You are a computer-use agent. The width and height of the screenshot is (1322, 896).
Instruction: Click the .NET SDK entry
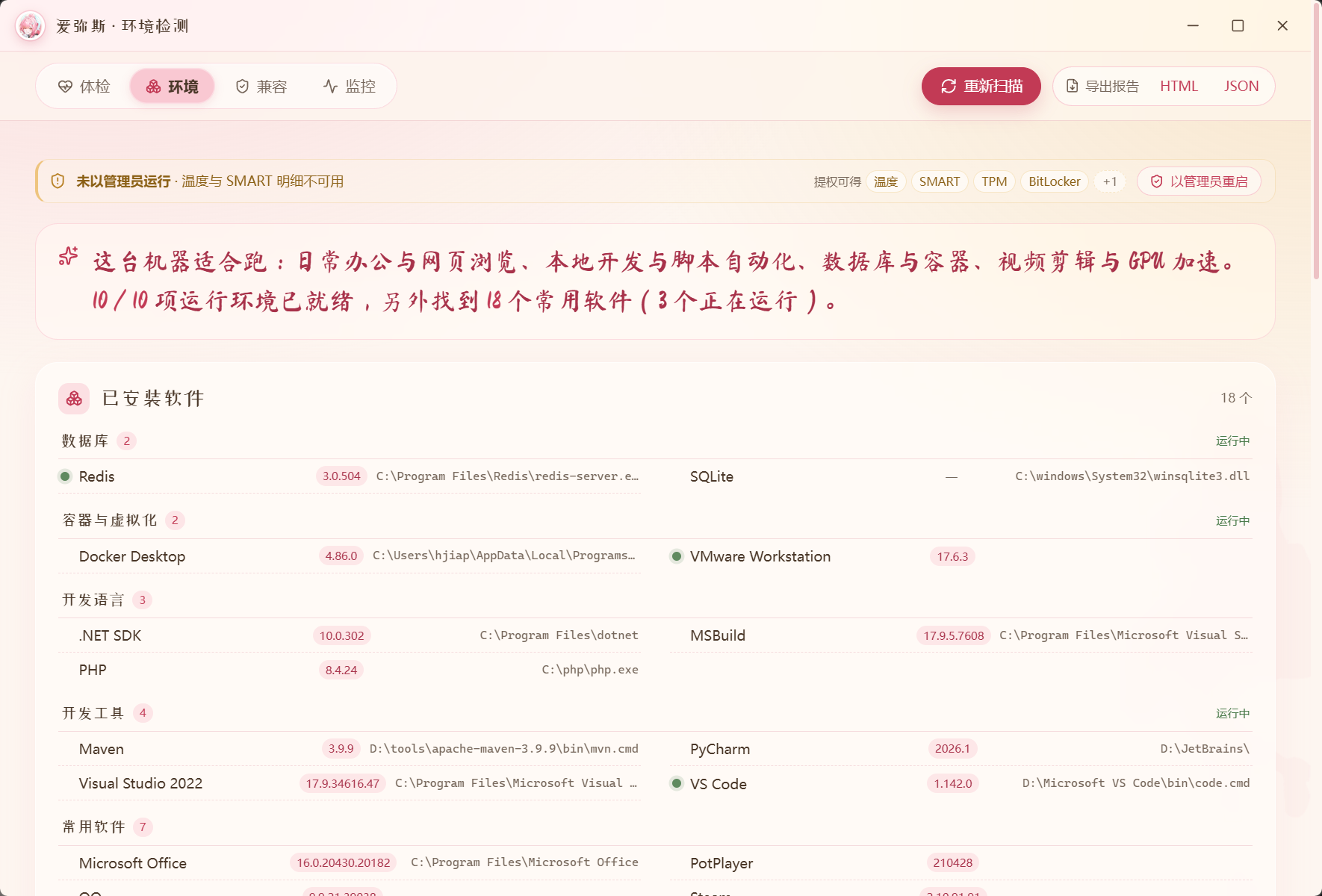pos(111,635)
